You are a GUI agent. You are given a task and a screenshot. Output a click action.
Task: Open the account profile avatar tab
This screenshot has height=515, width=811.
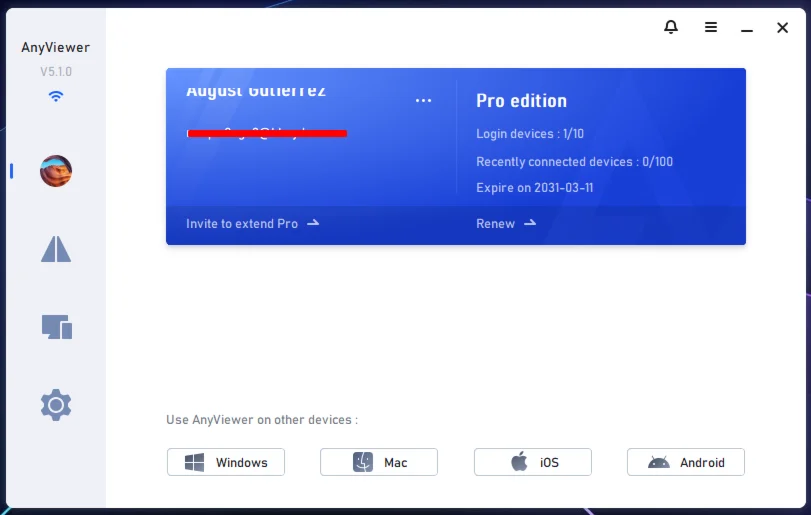[56, 171]
